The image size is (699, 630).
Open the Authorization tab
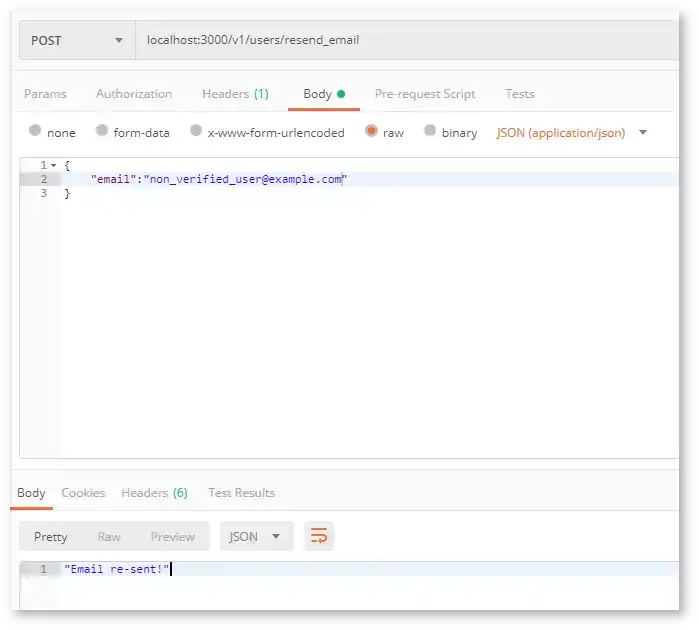point(134,94)
